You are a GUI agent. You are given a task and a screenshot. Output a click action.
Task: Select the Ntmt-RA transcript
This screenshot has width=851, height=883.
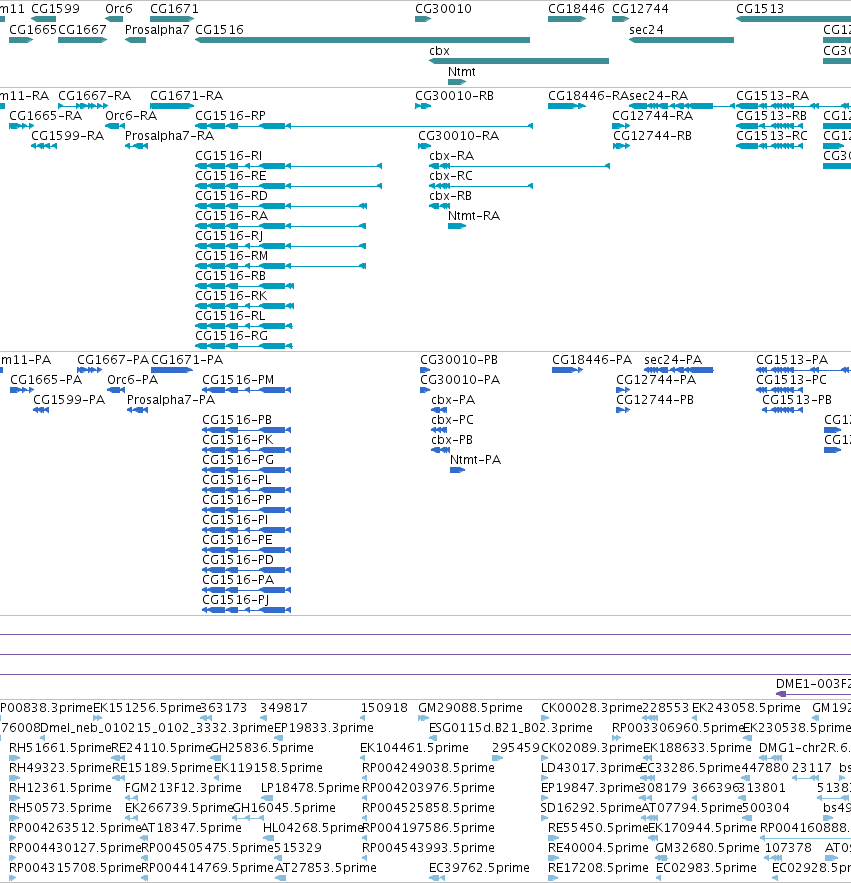(x=457, y=226)
